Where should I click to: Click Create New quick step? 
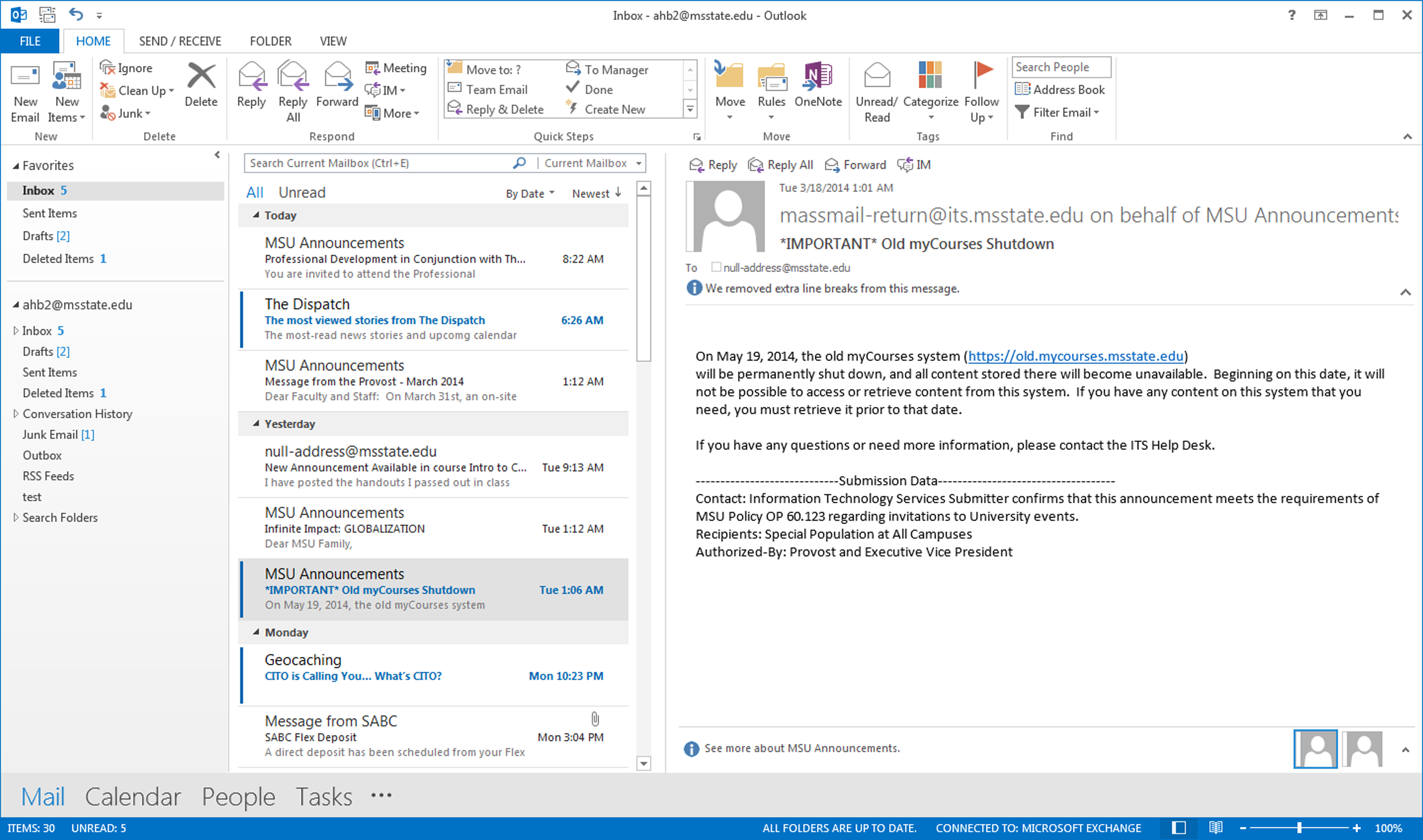606,109
